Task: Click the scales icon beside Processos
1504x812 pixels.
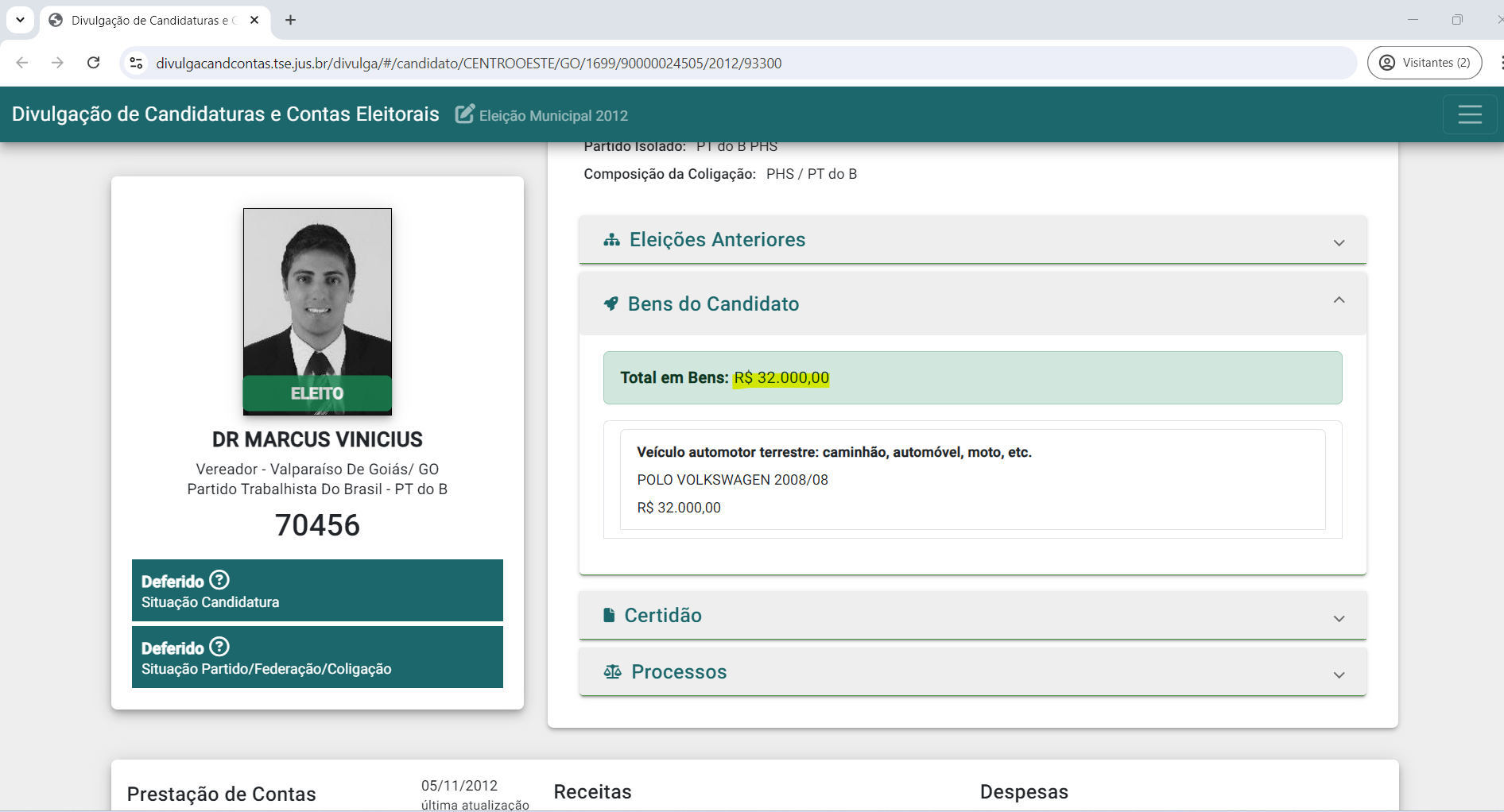Action: pyautogui.click(x=612, y=672)
